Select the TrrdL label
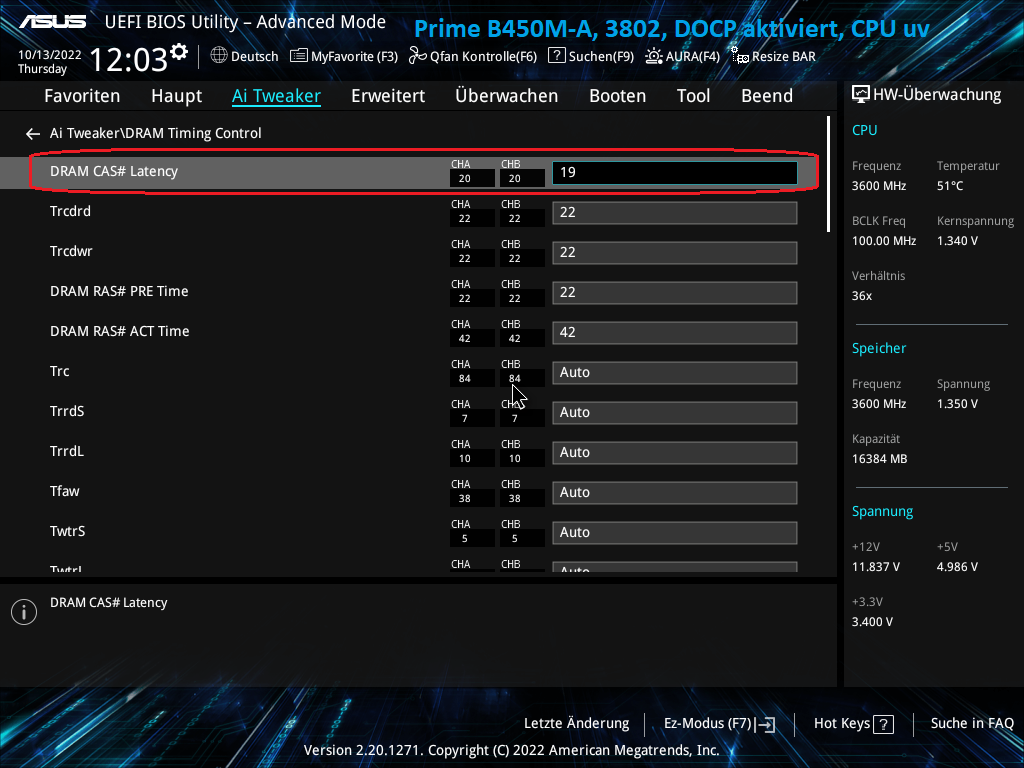The width and height of the screenshot is (1024, 768). click(67, 451)
